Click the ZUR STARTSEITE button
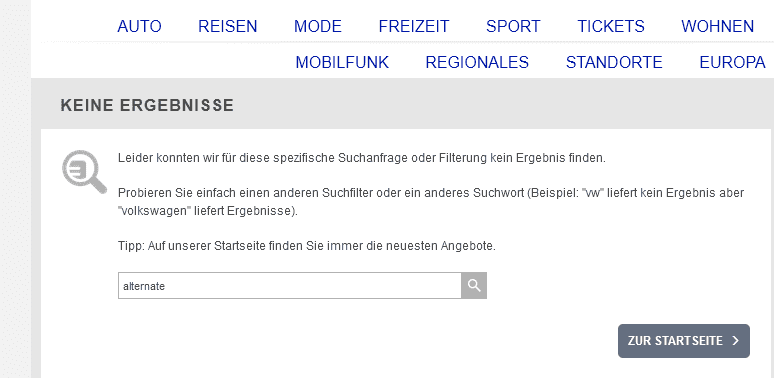 click(x=684, y=341)
